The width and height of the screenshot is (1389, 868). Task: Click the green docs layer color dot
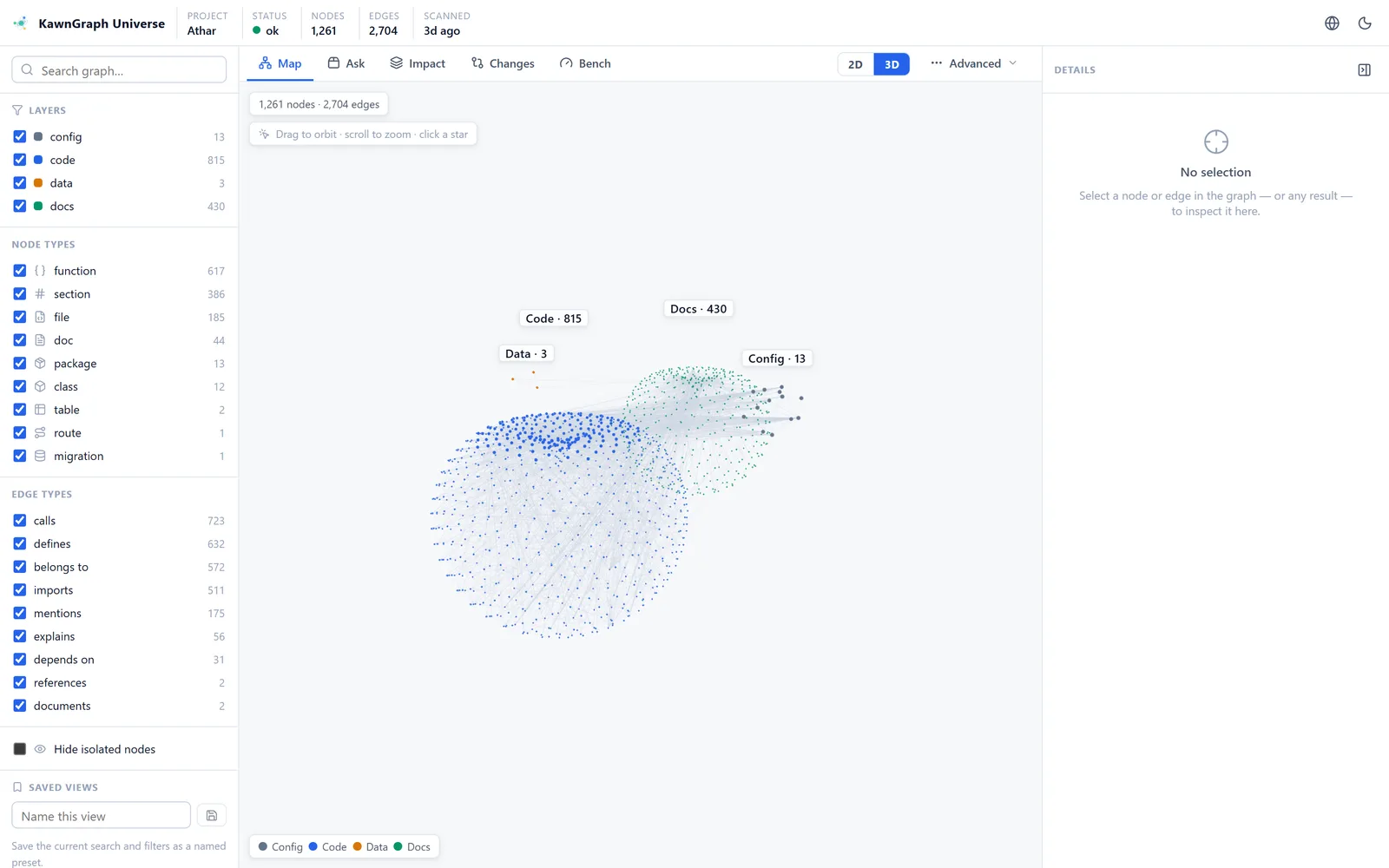pos(38,206)
